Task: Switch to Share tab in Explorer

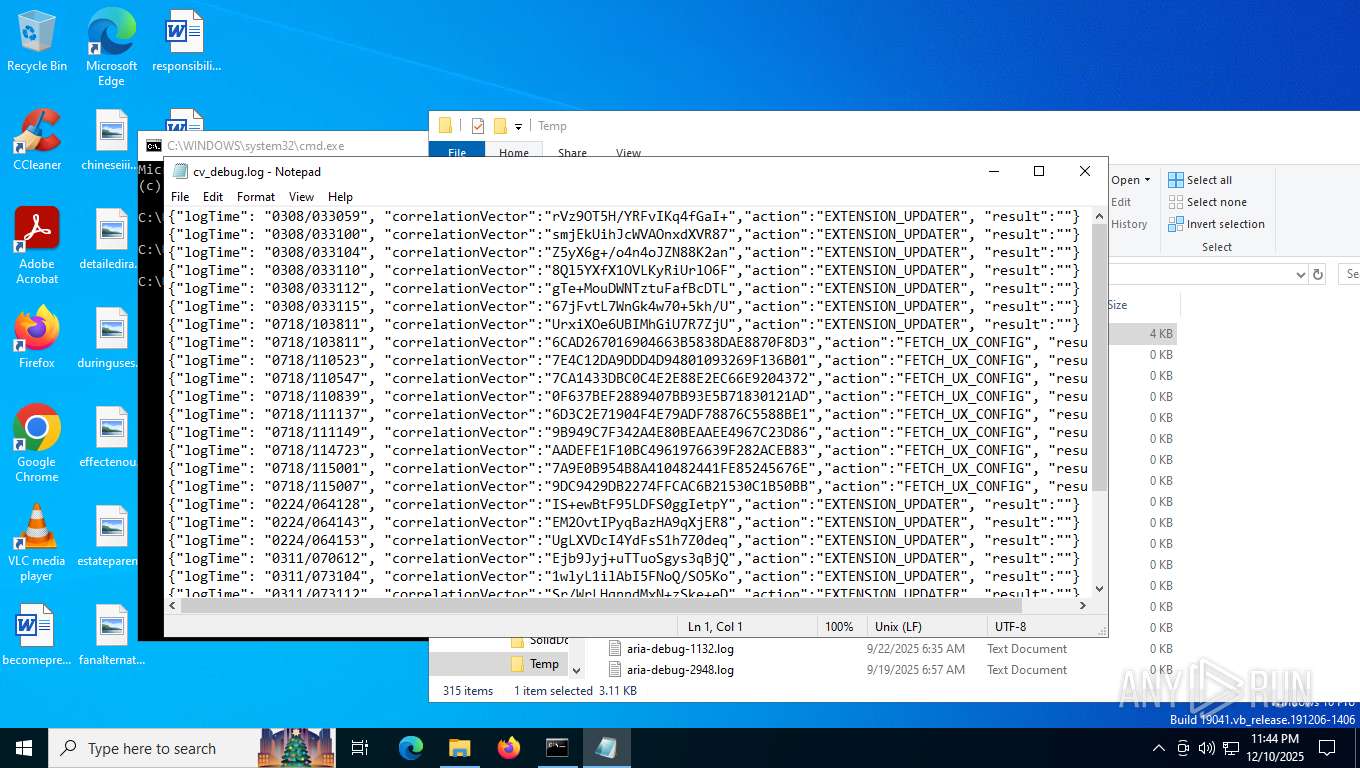Action: pyautogui.click(x=572, y=152)
